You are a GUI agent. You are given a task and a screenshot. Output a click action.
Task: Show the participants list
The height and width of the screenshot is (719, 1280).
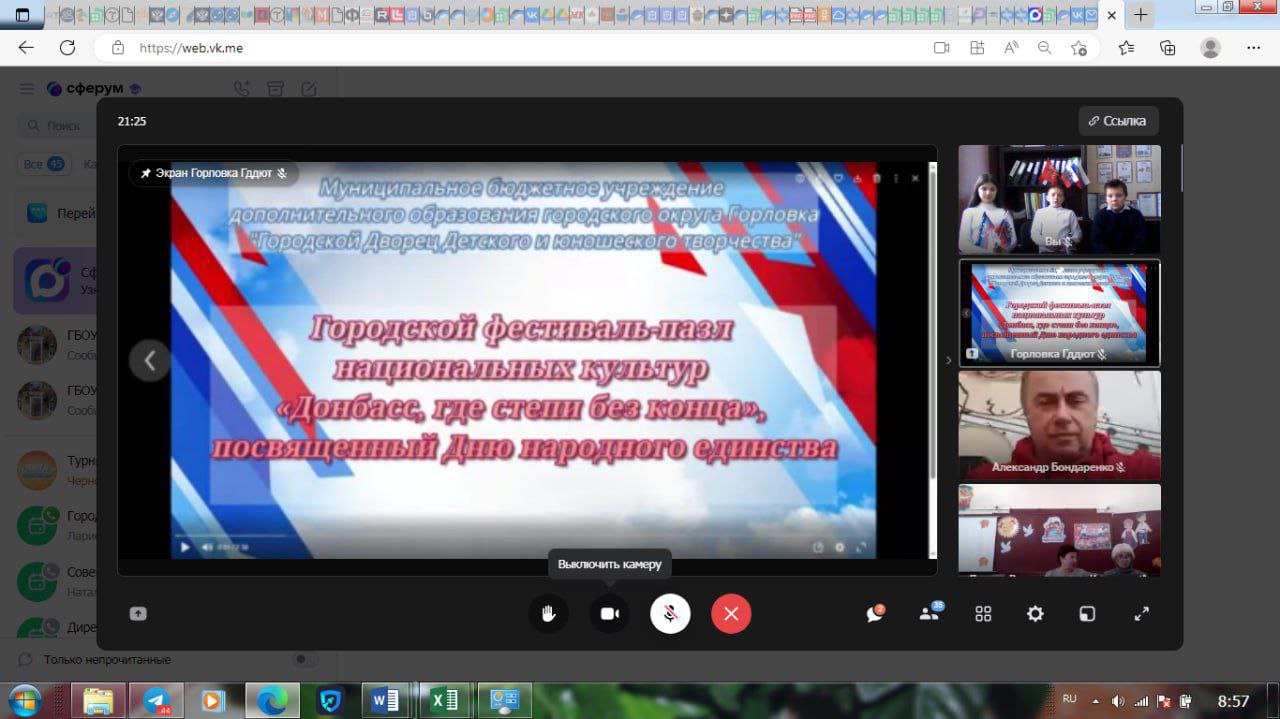click(929, 614)
